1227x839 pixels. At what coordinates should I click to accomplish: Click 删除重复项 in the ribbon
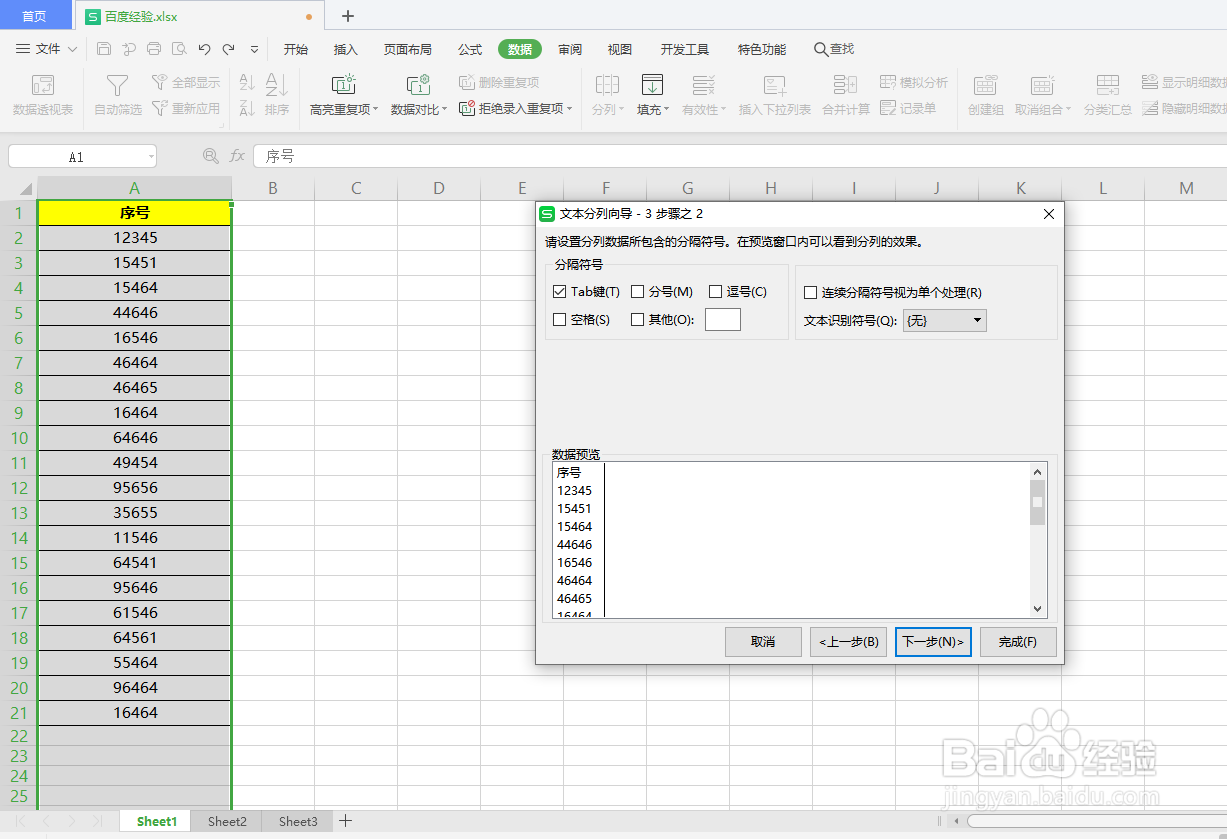(499, 83)
